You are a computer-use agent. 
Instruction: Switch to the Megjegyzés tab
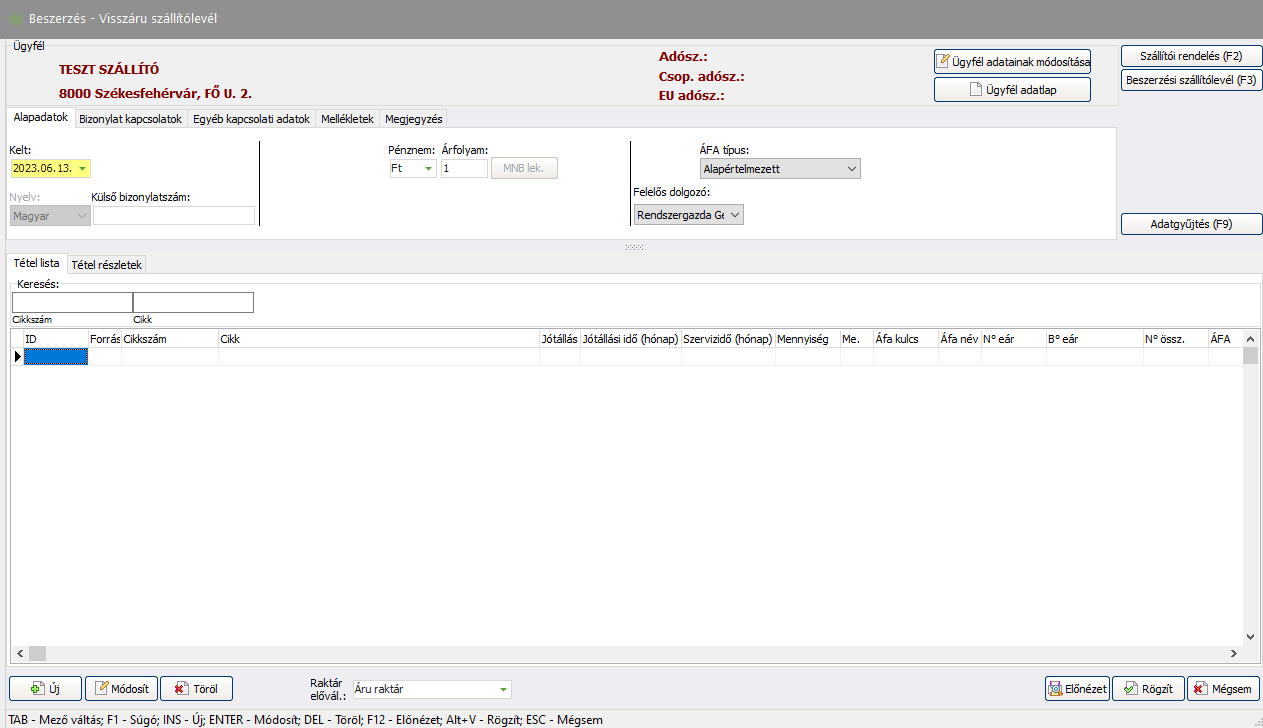tap(413, 119)
